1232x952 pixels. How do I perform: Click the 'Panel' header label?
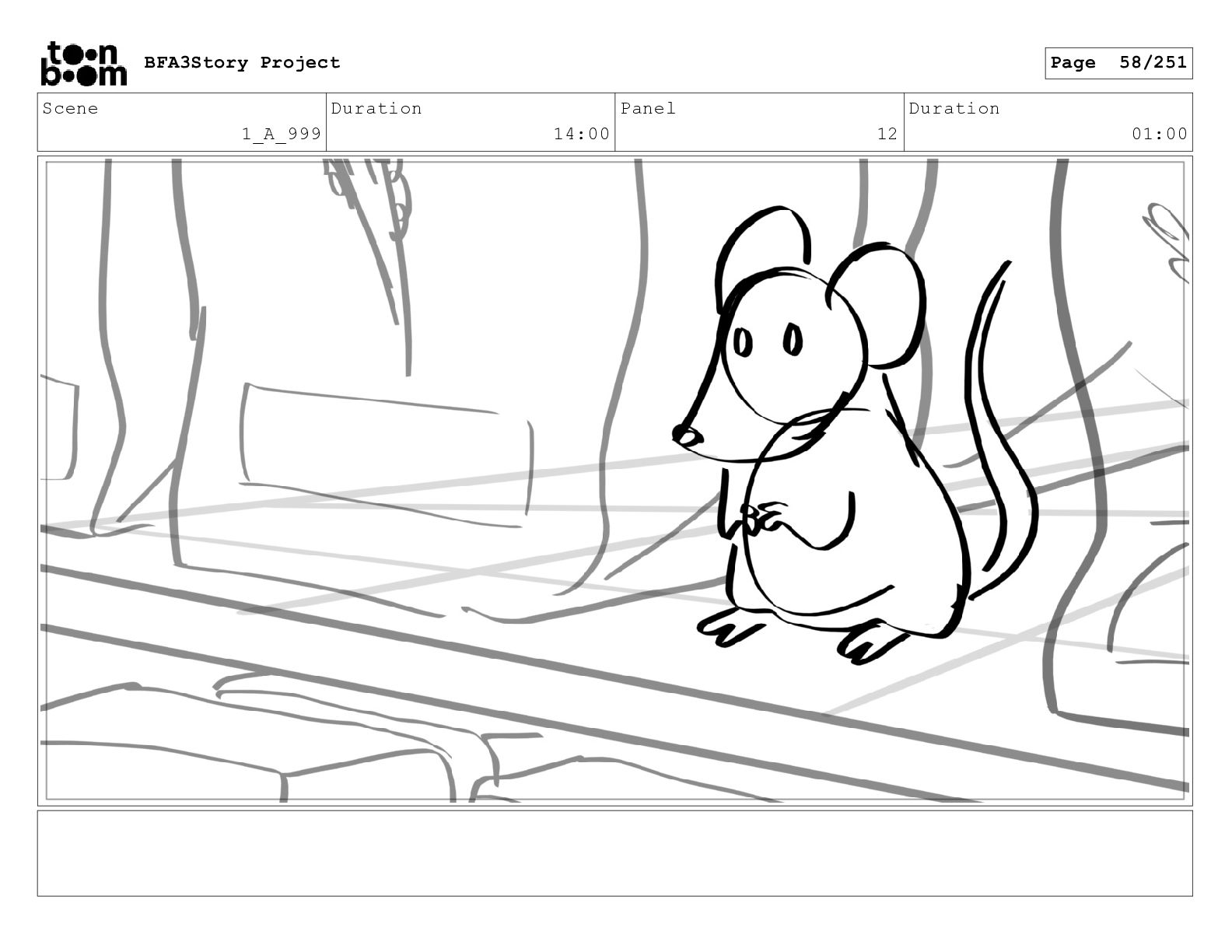[x=648, y=109]
